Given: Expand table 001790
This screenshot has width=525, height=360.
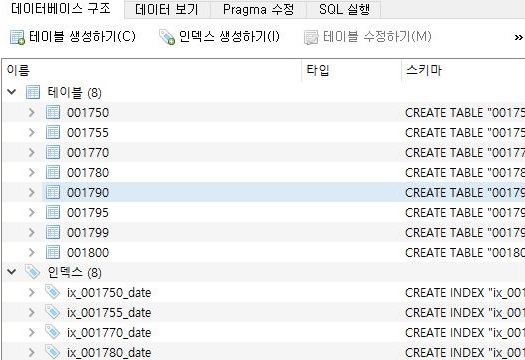Looking at the screenshot, I should (x=31, y=192).
